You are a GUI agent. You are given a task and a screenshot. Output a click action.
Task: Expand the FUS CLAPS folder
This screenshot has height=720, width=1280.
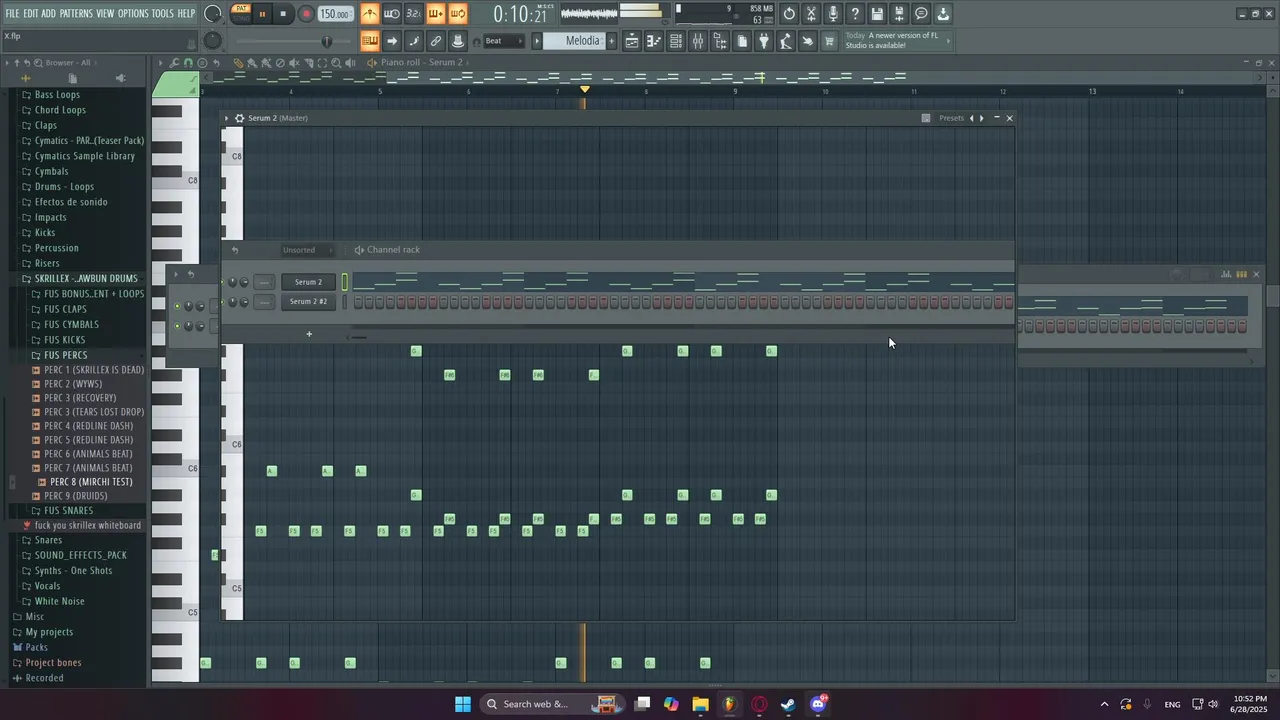(x=65, y=309)
